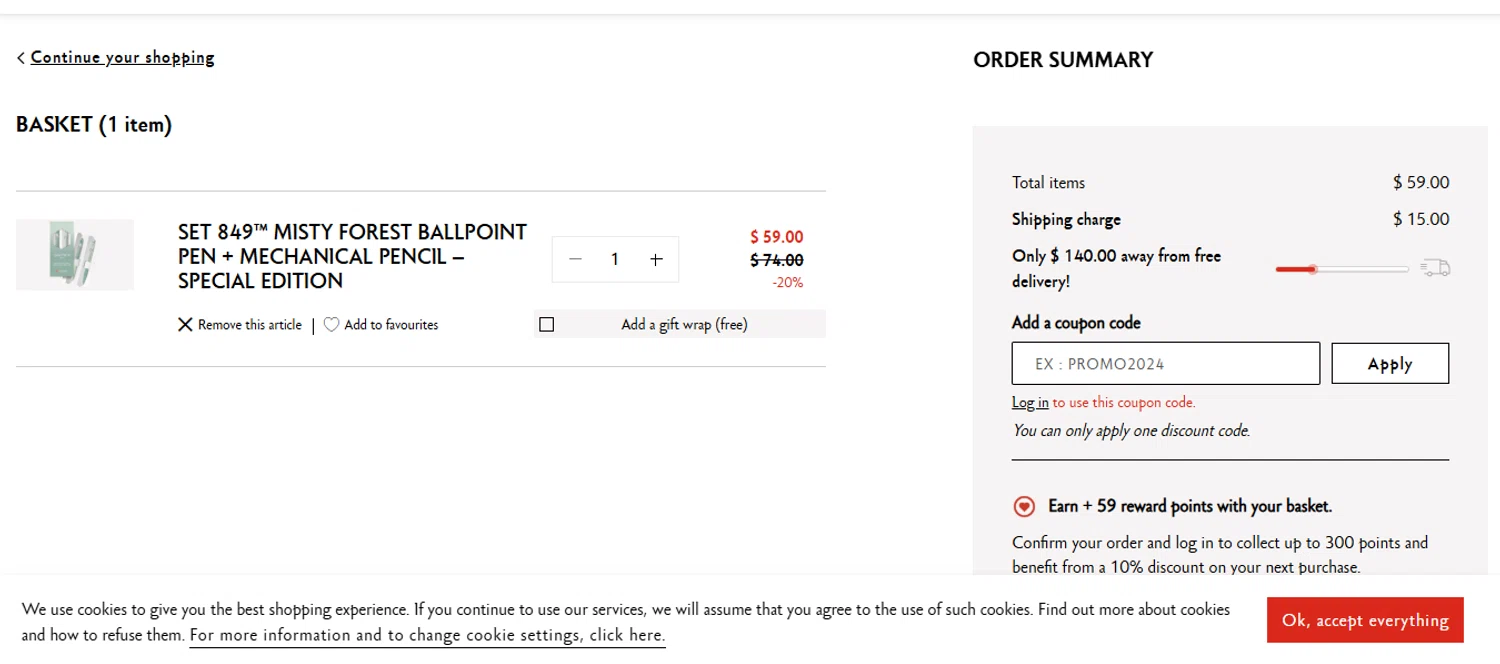The width and height of the screenshot is (1500, 664).
Task: Focus the coupon code input field
Action: (1165, 364)
